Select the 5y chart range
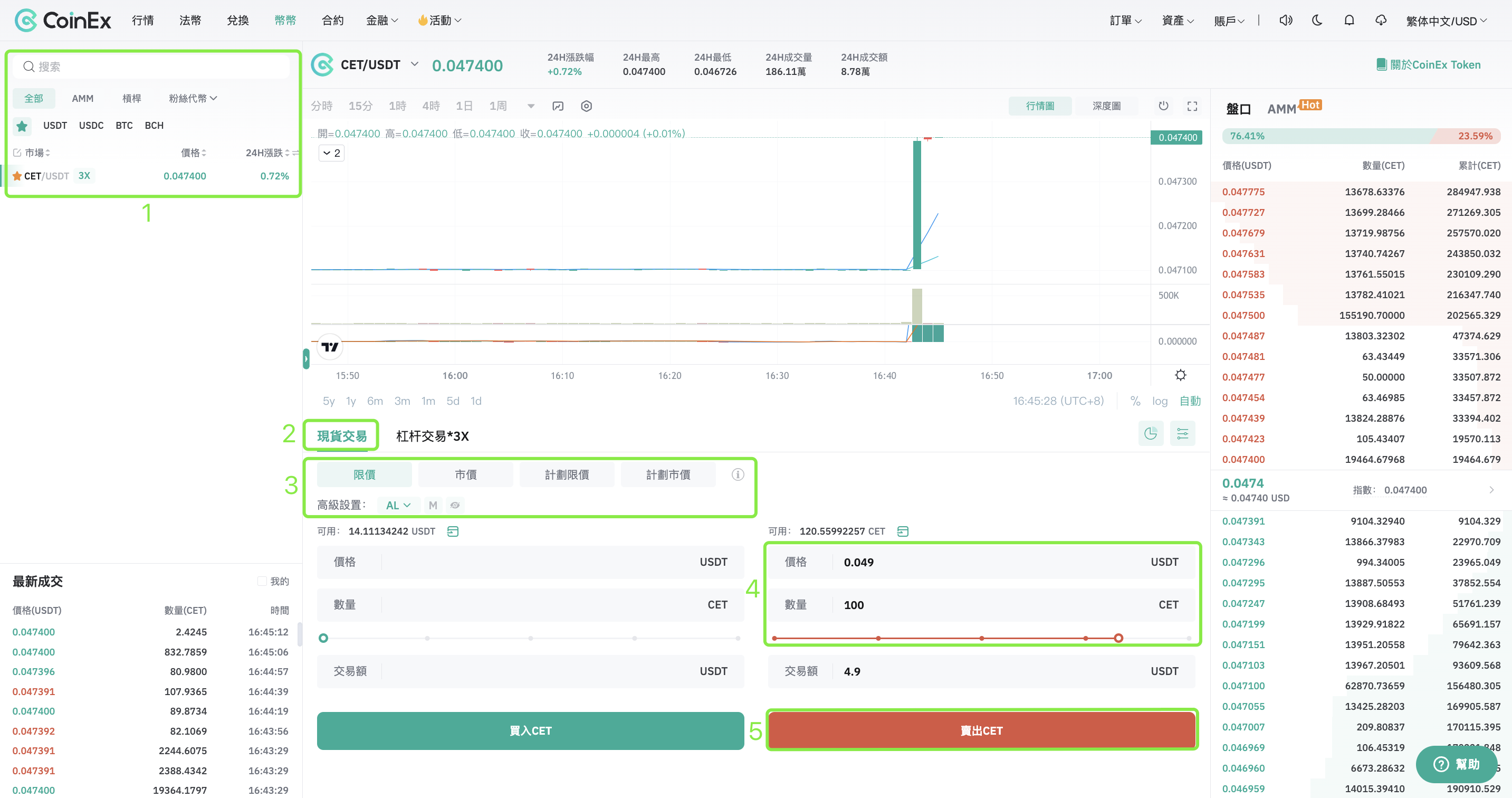1512x798 pixels. 328,401
